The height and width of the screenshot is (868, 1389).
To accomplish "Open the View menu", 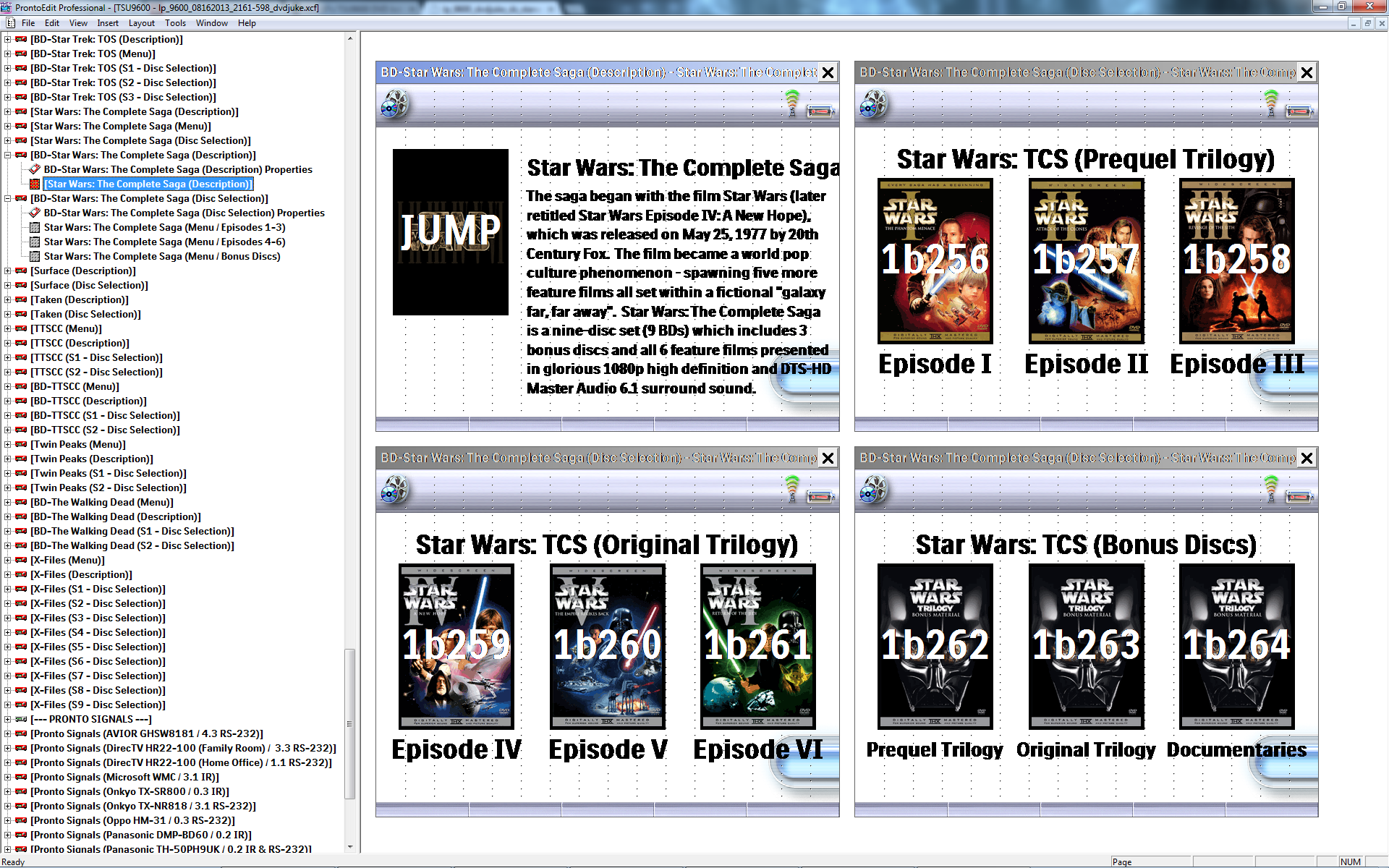I will coord(78,23).
